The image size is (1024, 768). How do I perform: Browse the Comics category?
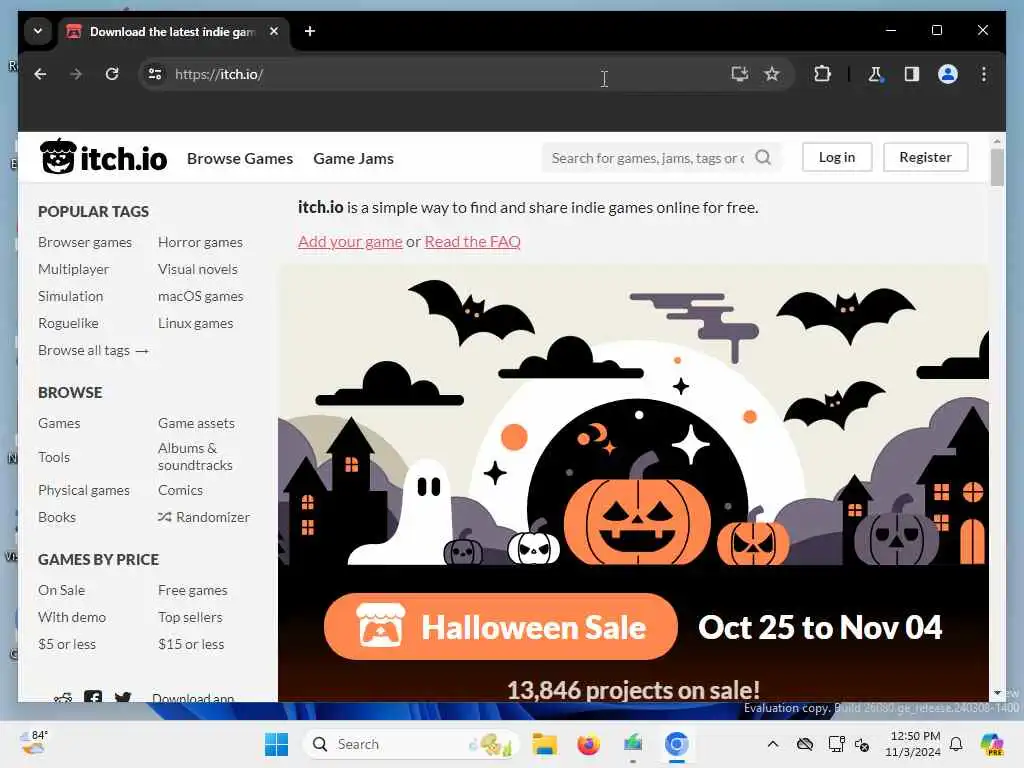click(180, 490)
